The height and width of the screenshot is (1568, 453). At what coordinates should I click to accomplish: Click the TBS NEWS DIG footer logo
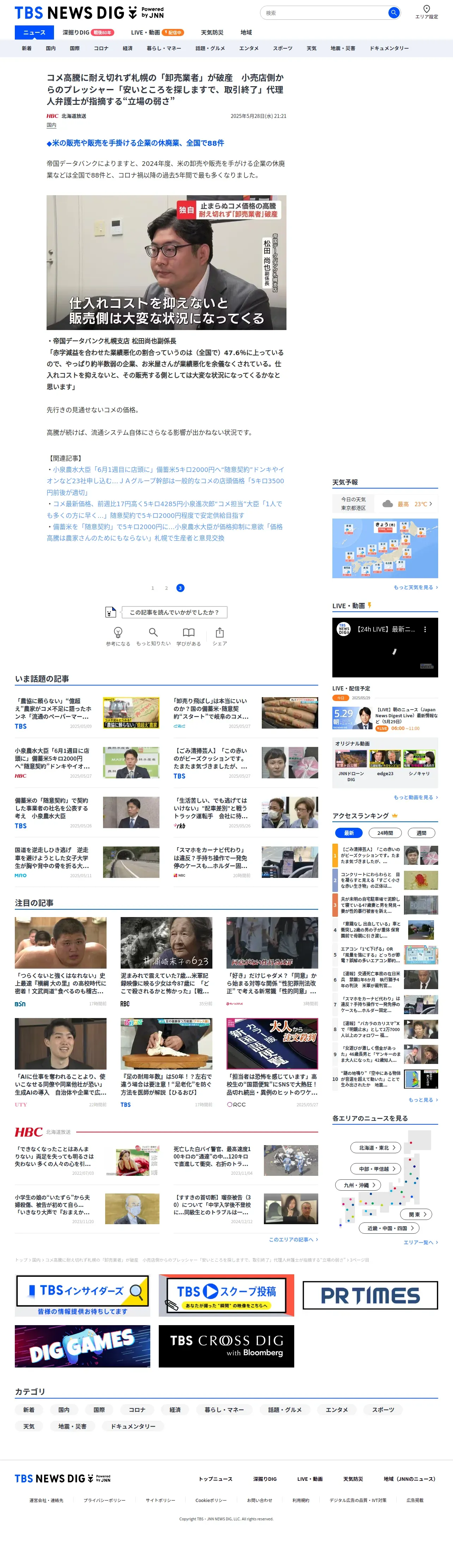[x=63, y=1479]
